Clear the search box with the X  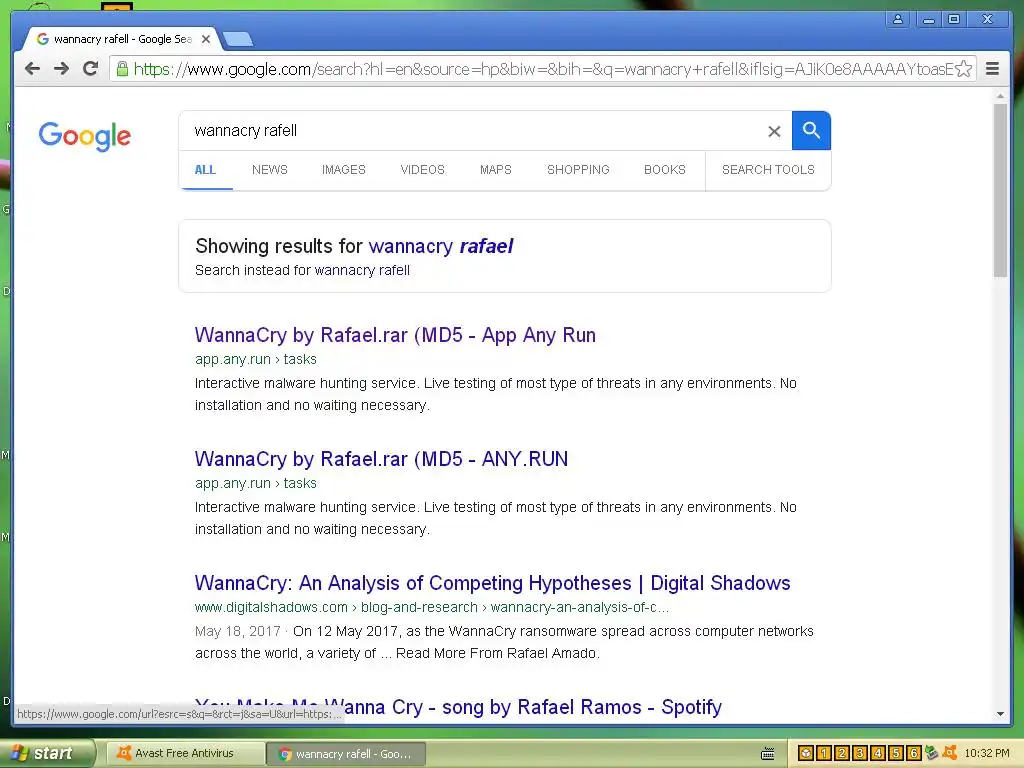(774, 131)
